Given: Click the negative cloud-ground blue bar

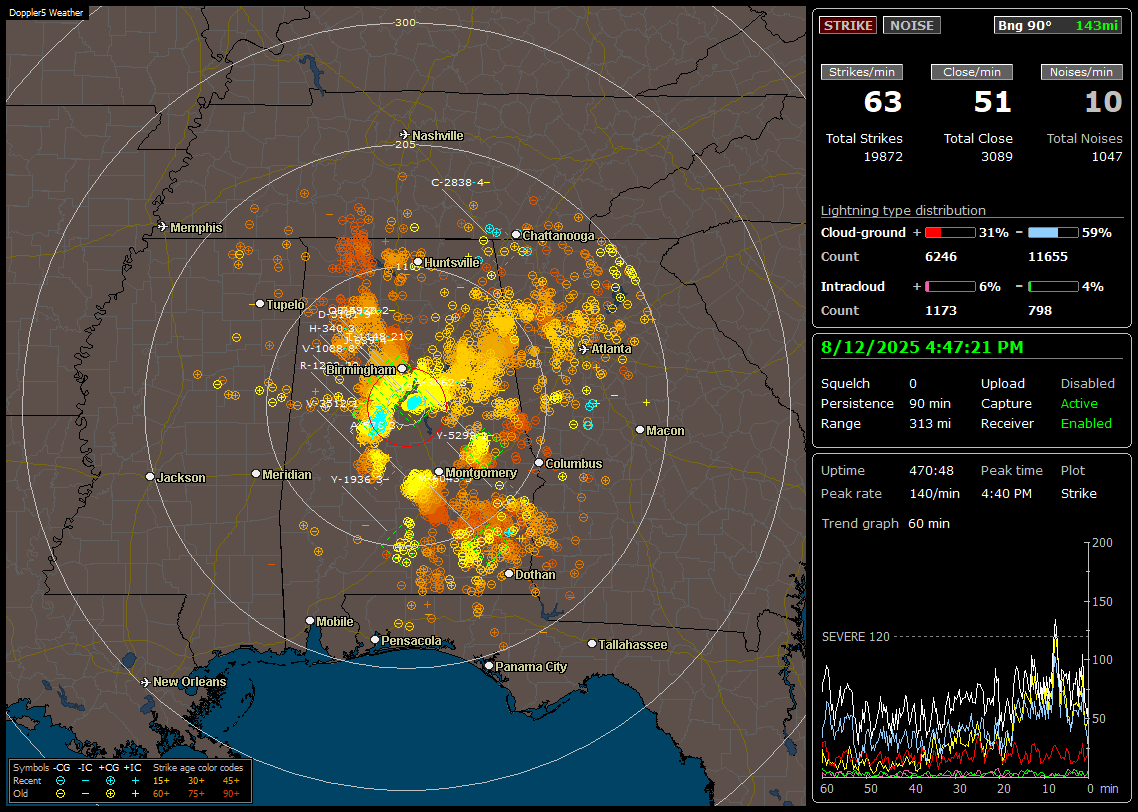Looking at the screenshot, I should click(1053, 233).
